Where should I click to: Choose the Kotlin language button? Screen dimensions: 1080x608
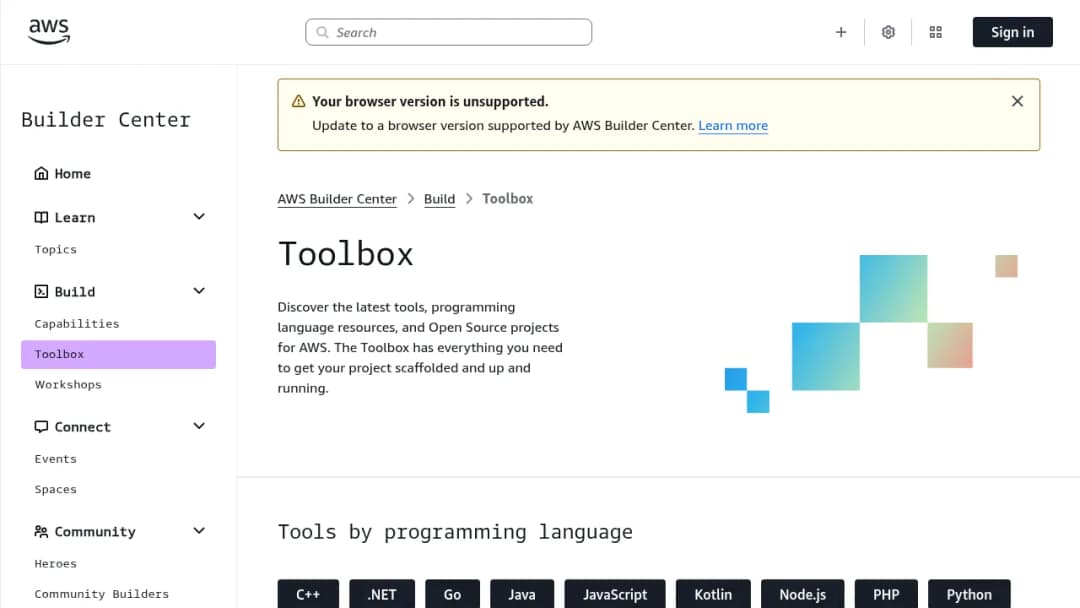tap(713, 594)
